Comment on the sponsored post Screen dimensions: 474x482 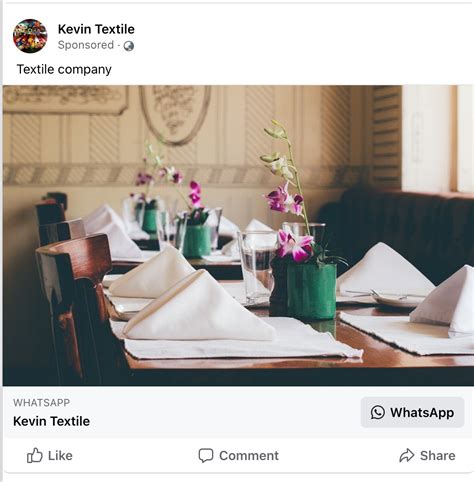[238, 455]
